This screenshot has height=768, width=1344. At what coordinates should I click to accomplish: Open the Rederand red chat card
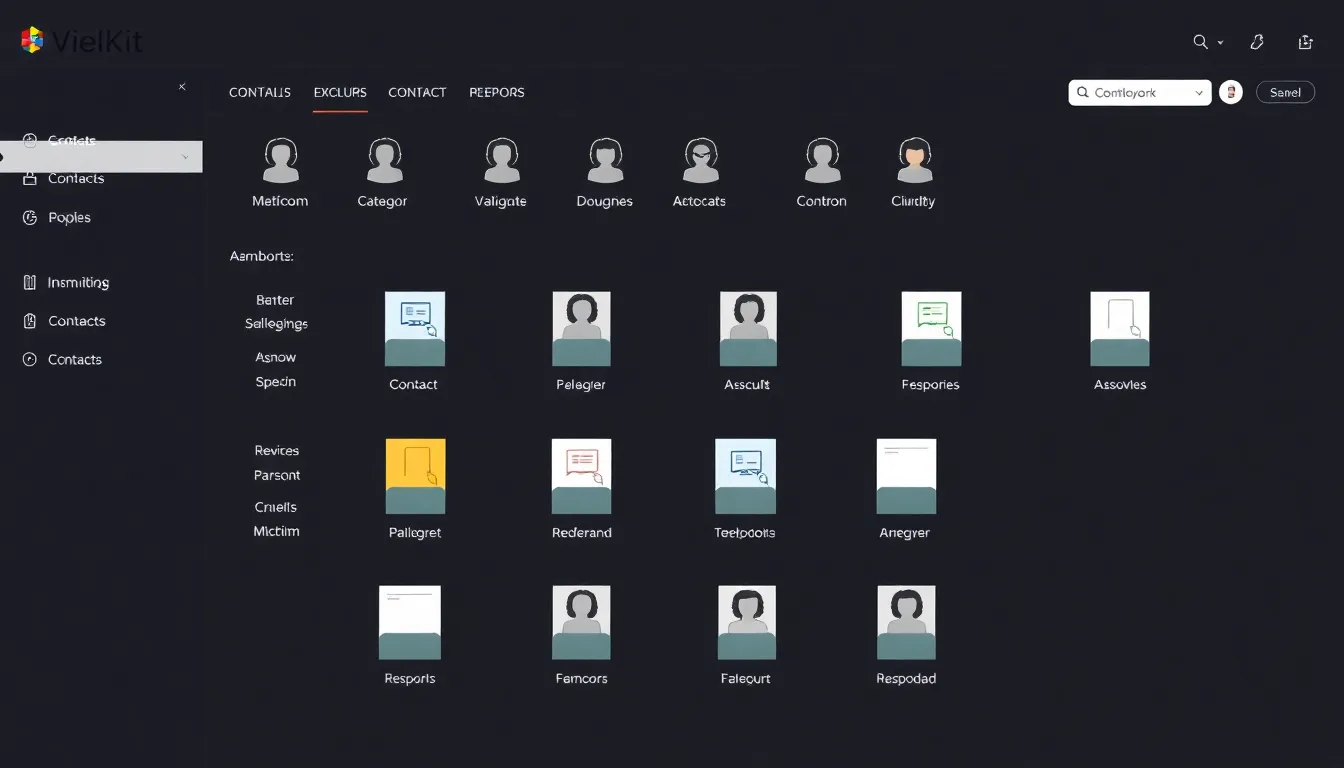581,476
